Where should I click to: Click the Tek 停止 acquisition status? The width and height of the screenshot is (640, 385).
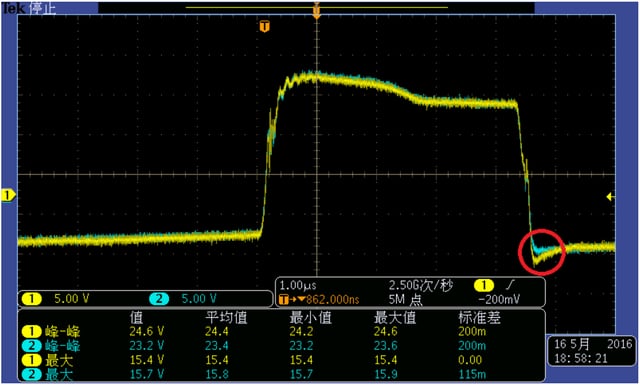point(29,7)
